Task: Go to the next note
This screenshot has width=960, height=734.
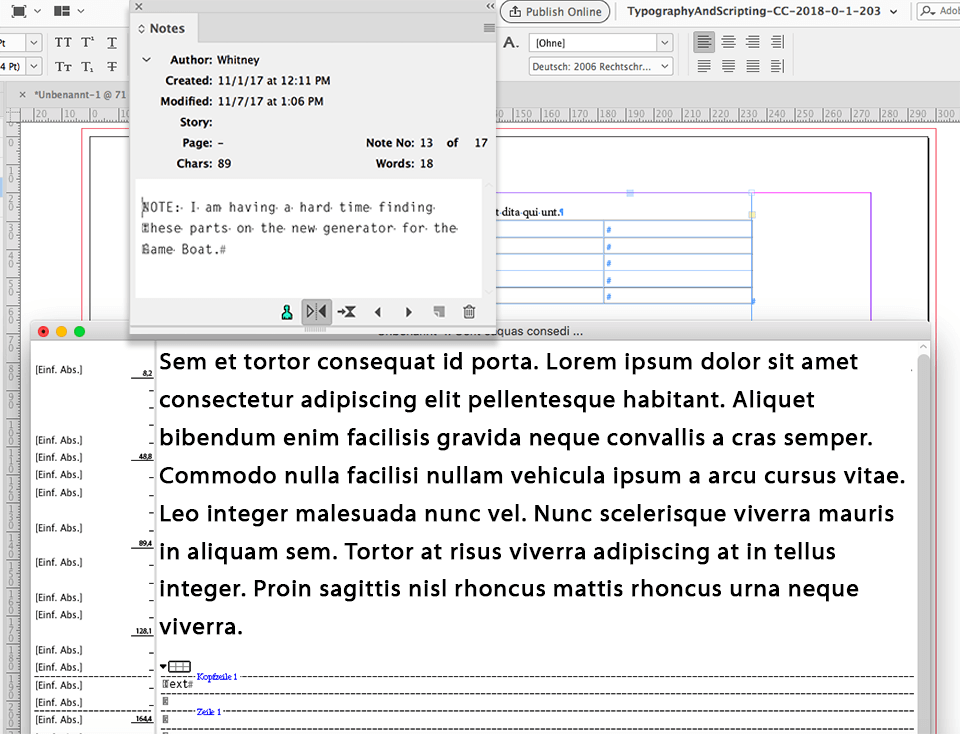Action: pos(408,311)
